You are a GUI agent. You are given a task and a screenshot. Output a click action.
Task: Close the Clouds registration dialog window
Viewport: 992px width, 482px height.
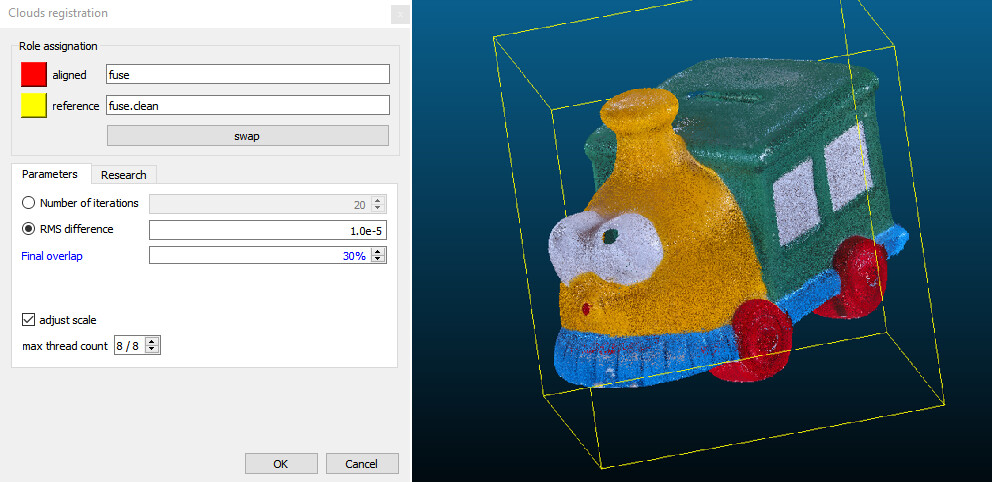(399, 14)
